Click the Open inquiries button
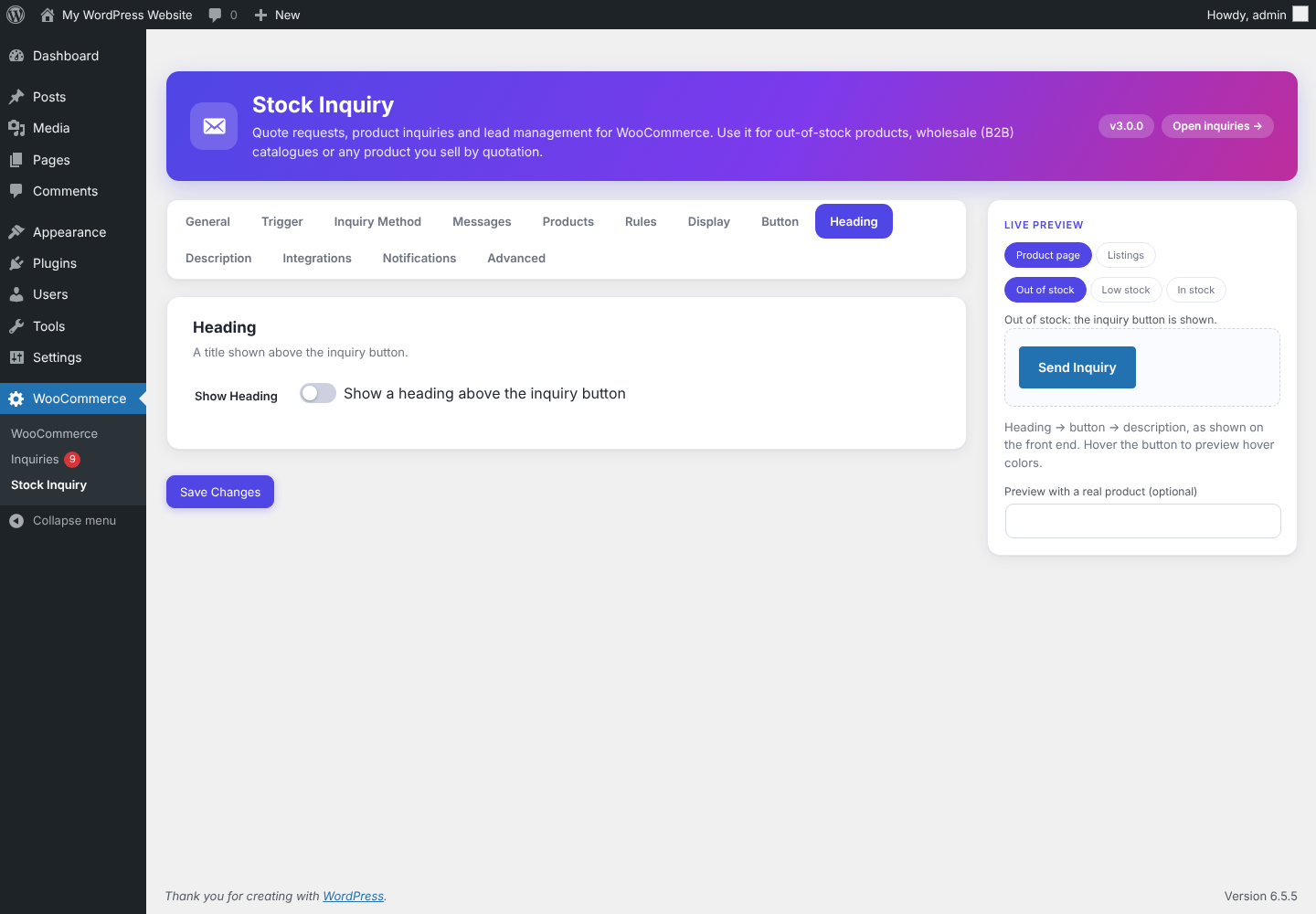This screenshot has height=914, width=1316. tap(1217, 126)
